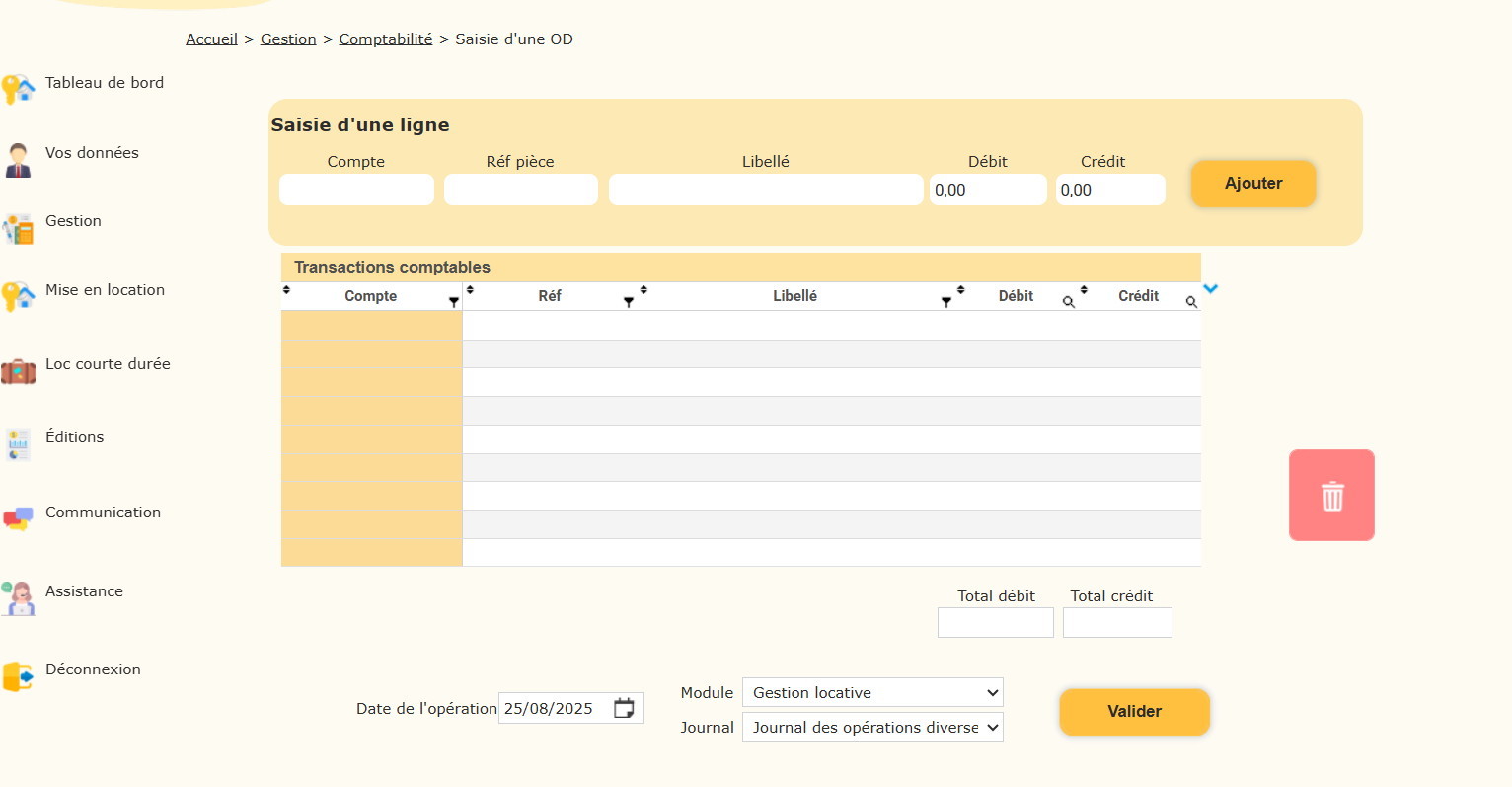Open the calendar picker for operation date
The image size is (1512, 787).
[624, 708]
